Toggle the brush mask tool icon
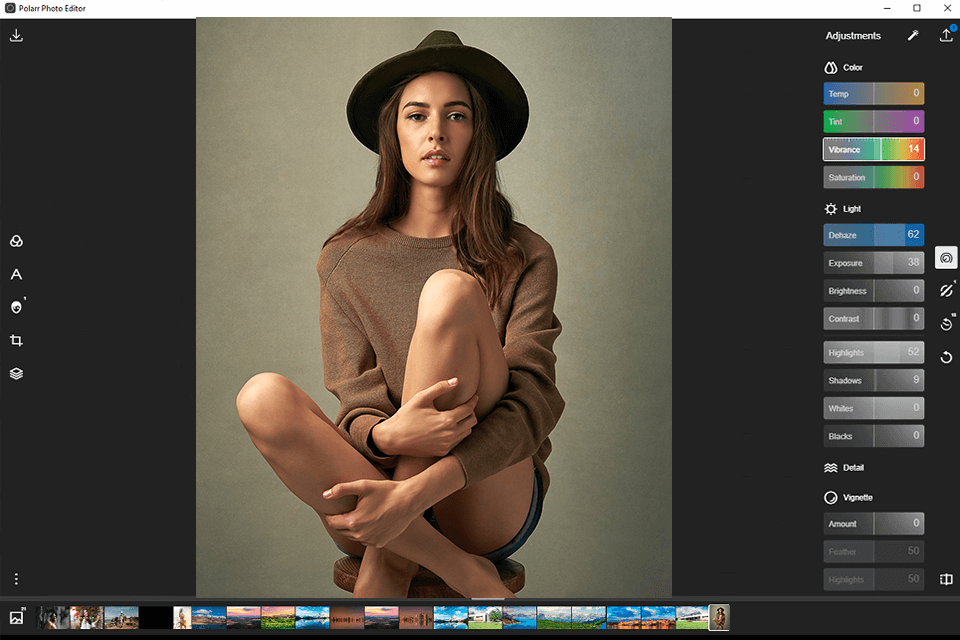 947,290
